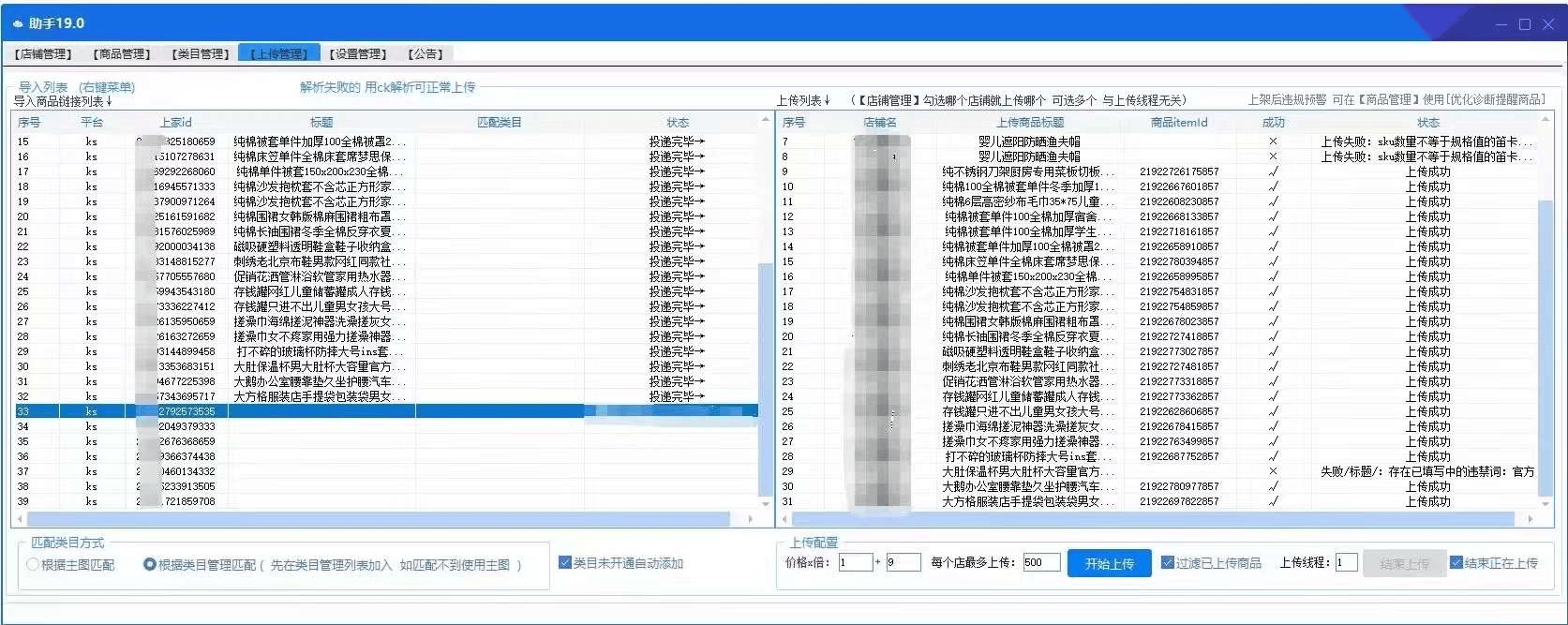This screenshot has height=625, width=1568.
Task: Click itemId 21922780977857 in upload list
Action: point(1179,486)
